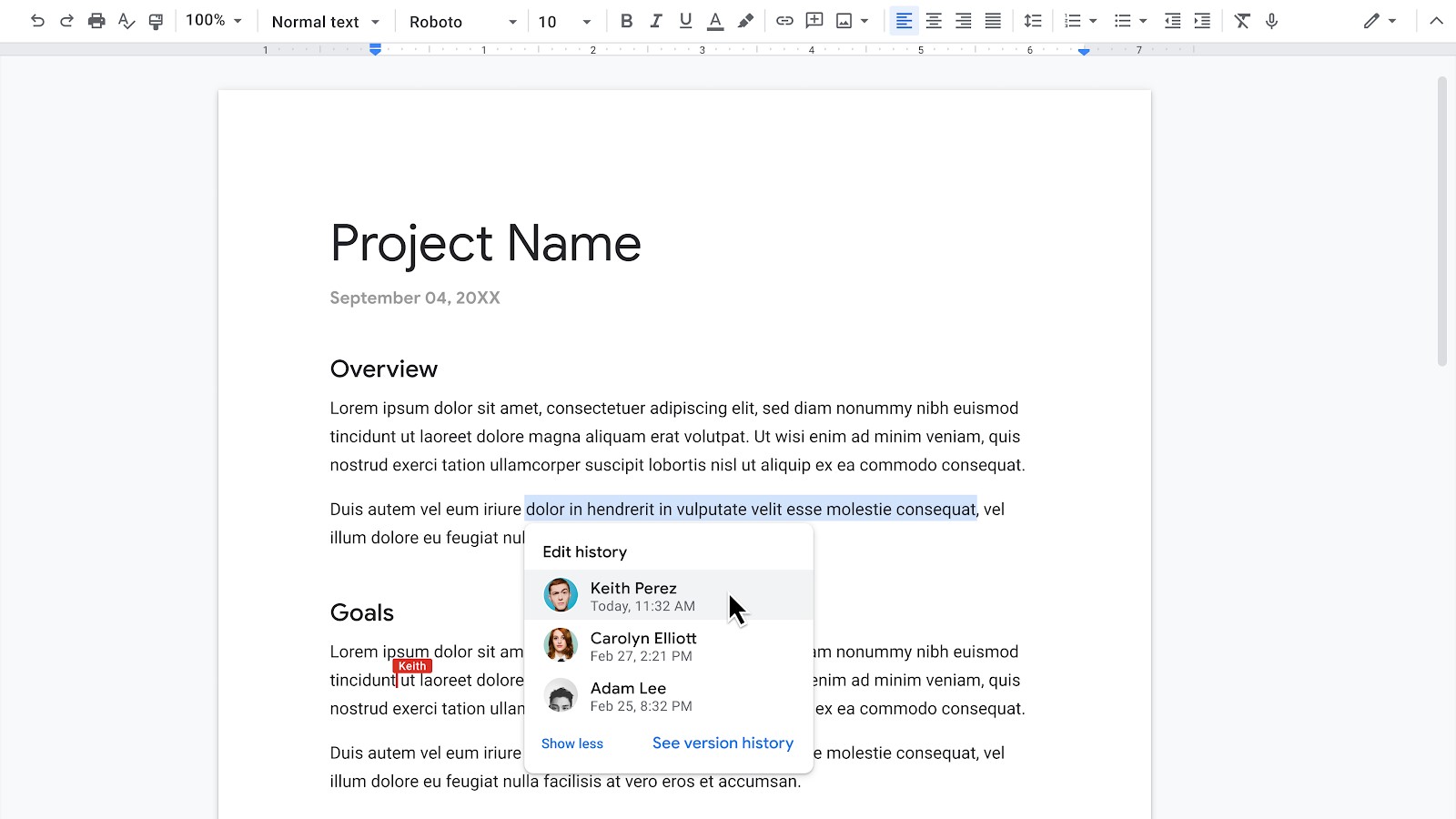Set center text alignment
The image size is (1456, 819).
934,21
